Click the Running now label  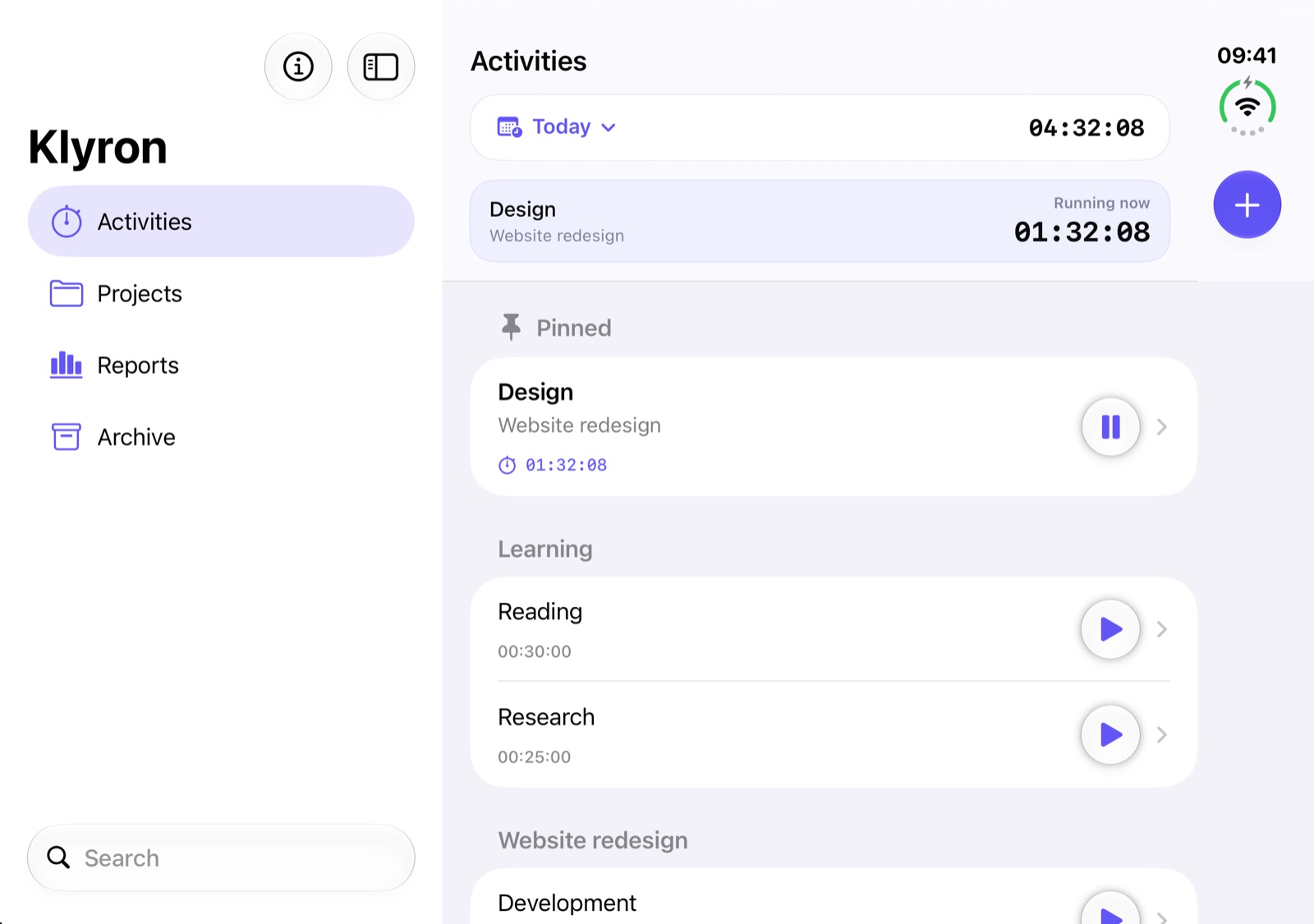coord(1101,203)
